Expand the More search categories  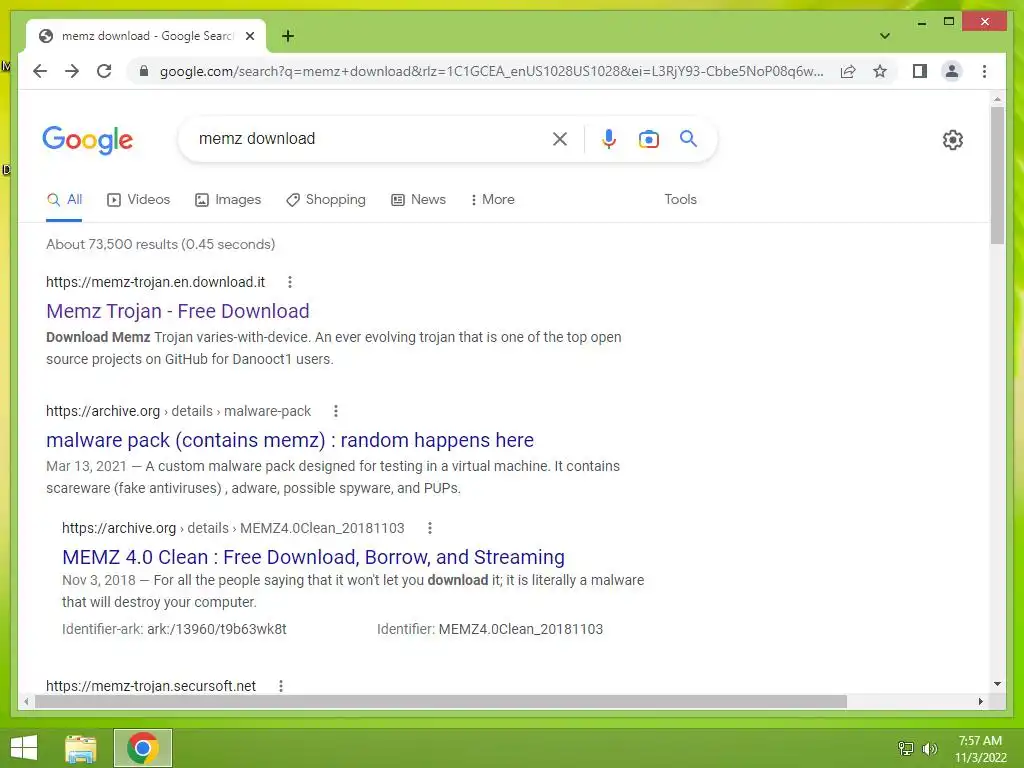click(492, 200)
